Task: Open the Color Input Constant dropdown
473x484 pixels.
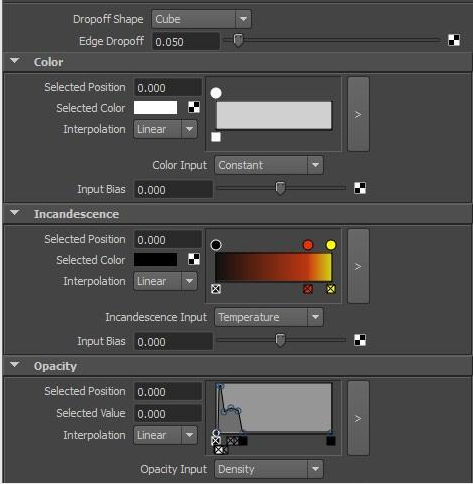Action: 269,165
